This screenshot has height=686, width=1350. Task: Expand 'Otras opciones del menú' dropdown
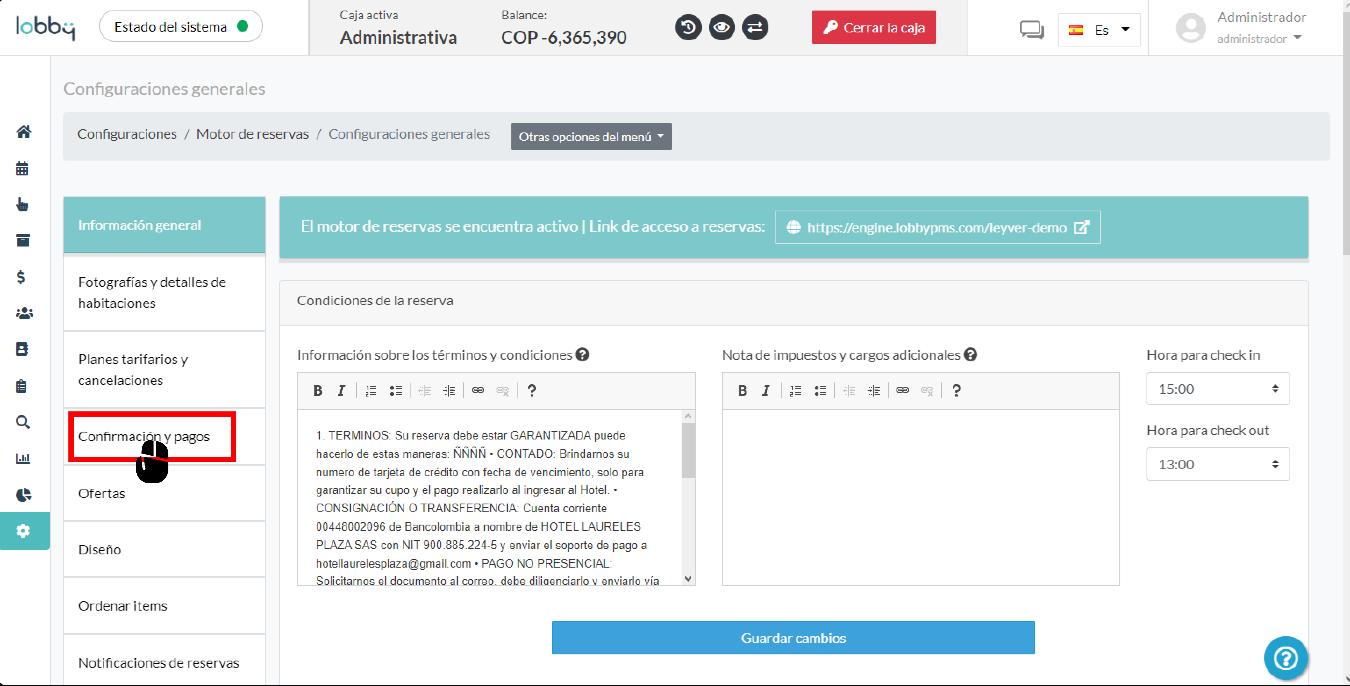tap(591, 137)
